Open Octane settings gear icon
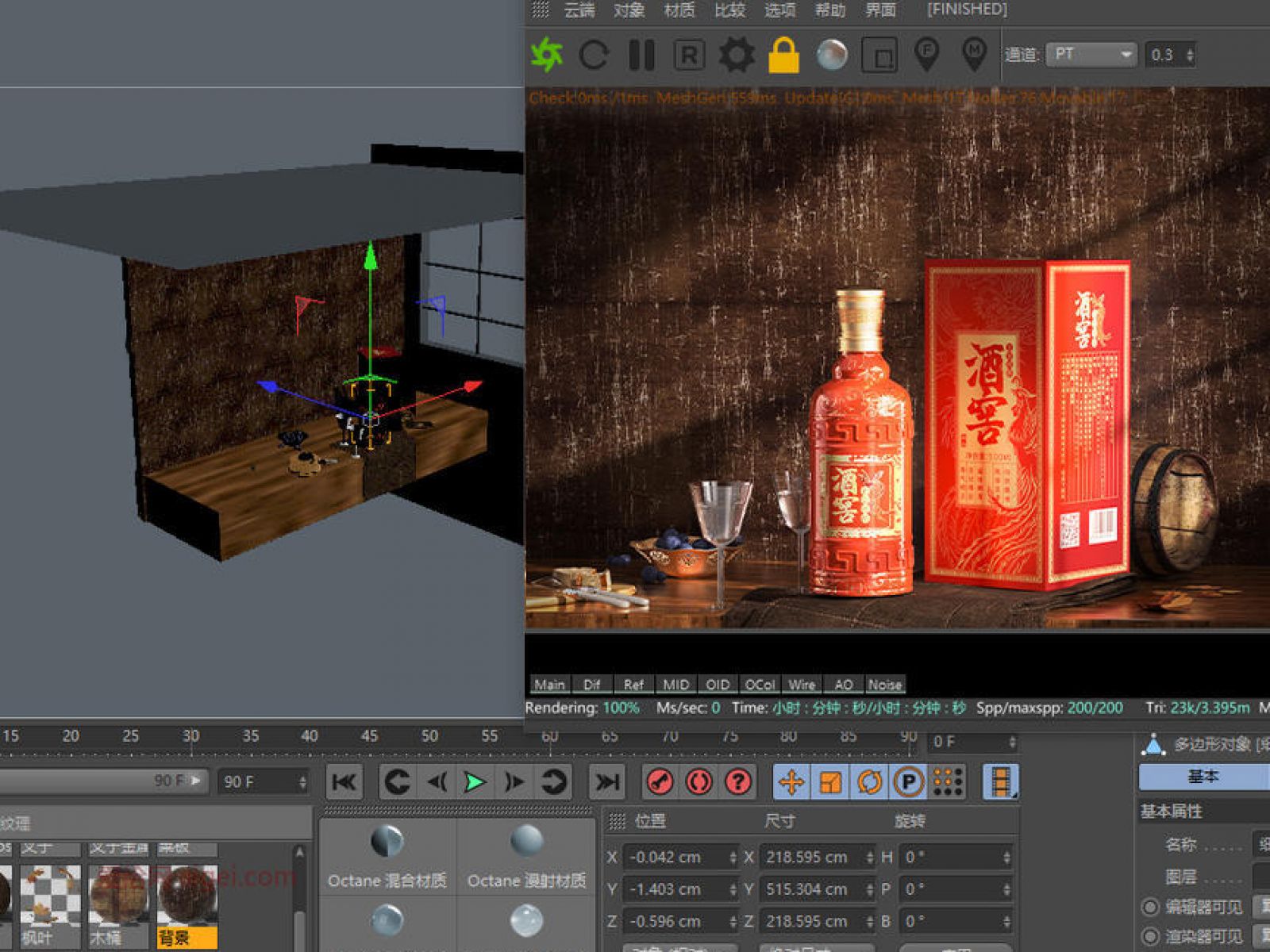Screen dimensions: 1270x952 737,55
